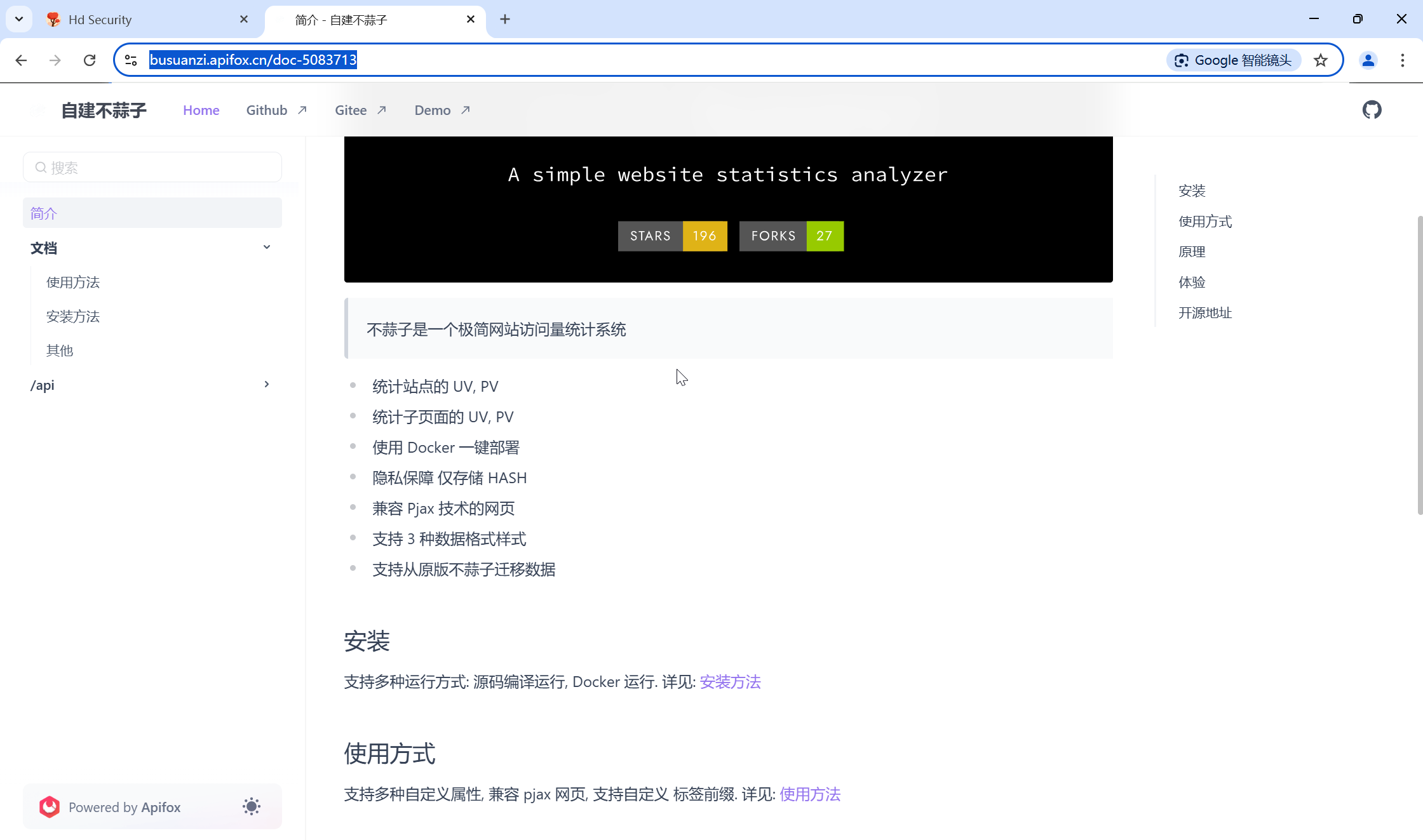Jump to 安装 in the page outline
Viewport: 1423px width, 840px height.
pyautogui.click(x=1192, y=191)
